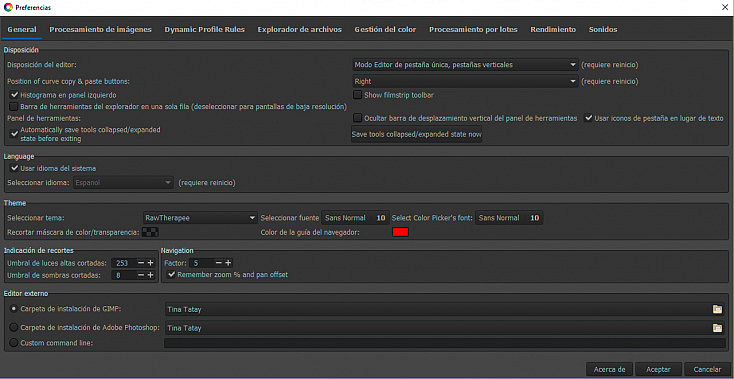Toggle Histograma en panel izquierdo checkbox

point(14,95)
